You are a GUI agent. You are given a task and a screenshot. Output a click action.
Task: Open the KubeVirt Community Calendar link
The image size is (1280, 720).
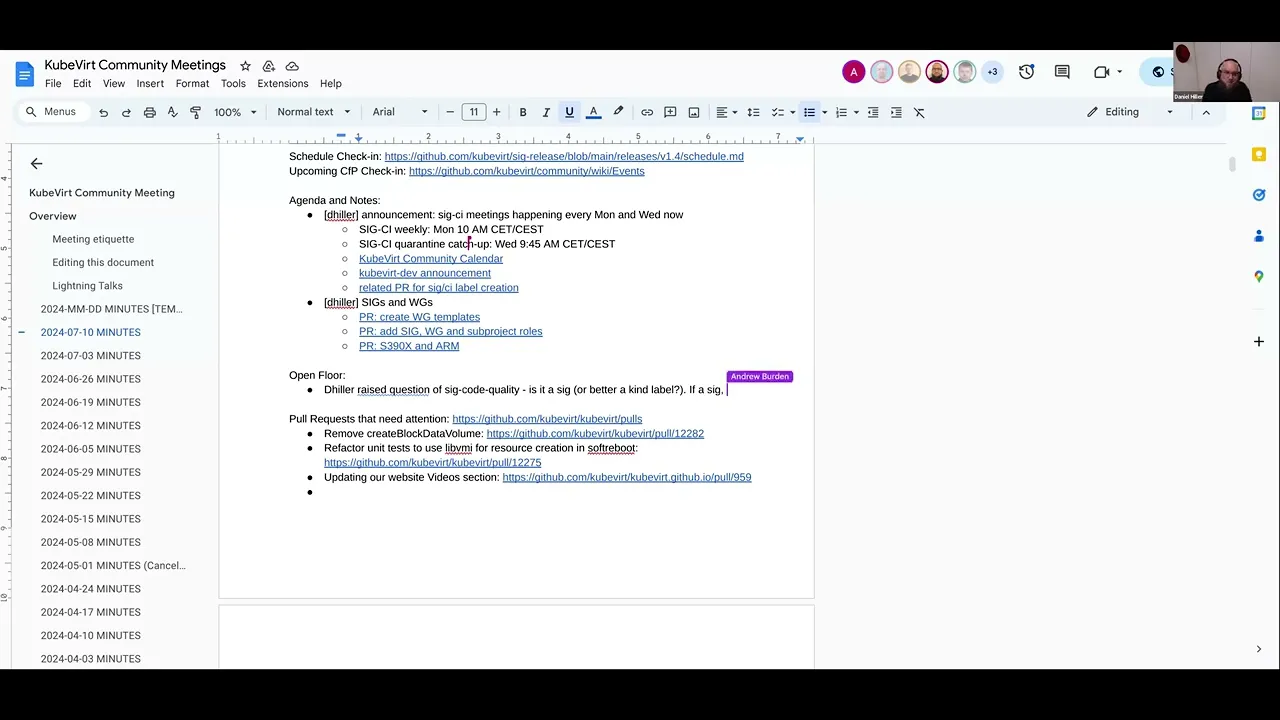[x=431, y=259]
